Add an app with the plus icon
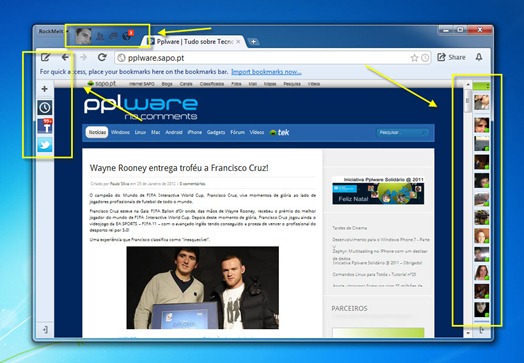This screenshot has width=524, height=363. pyautogui.click(x=44, y=89)
